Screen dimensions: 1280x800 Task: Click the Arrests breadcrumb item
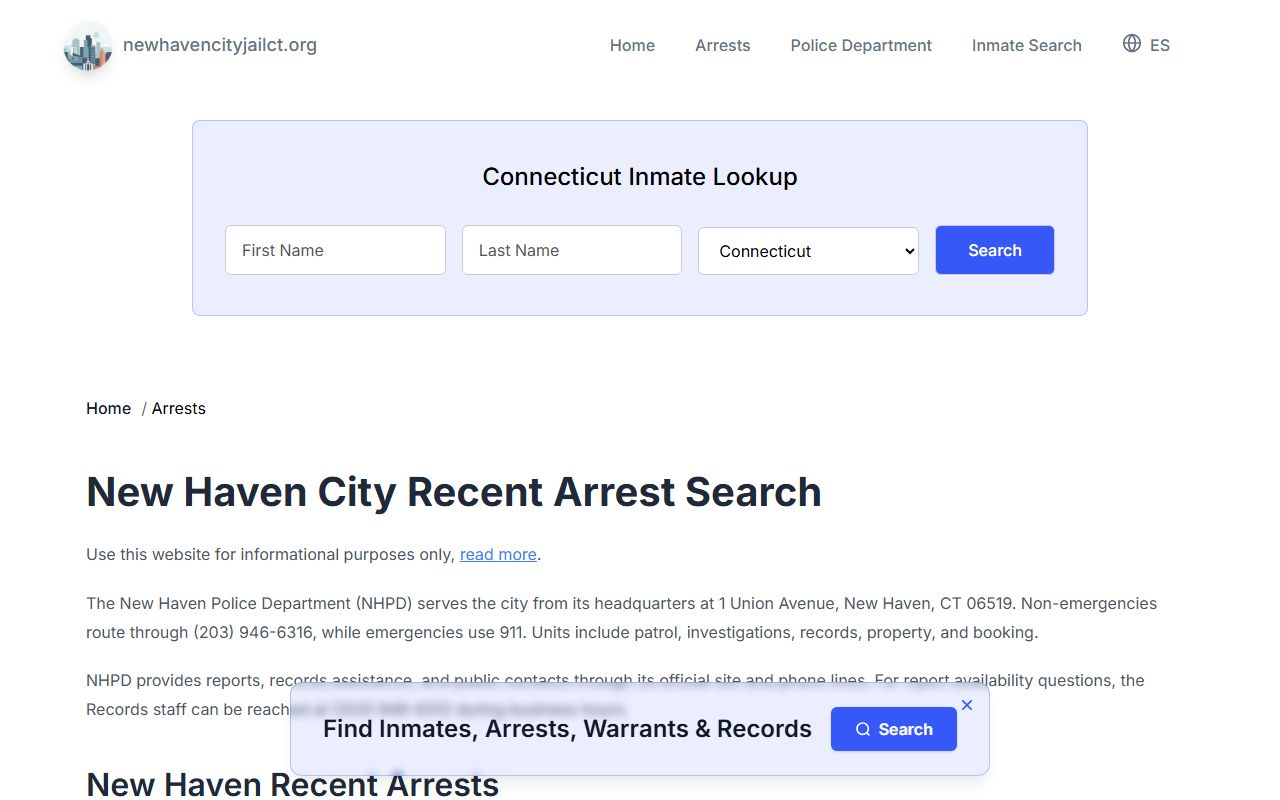[x=179, y=408]
